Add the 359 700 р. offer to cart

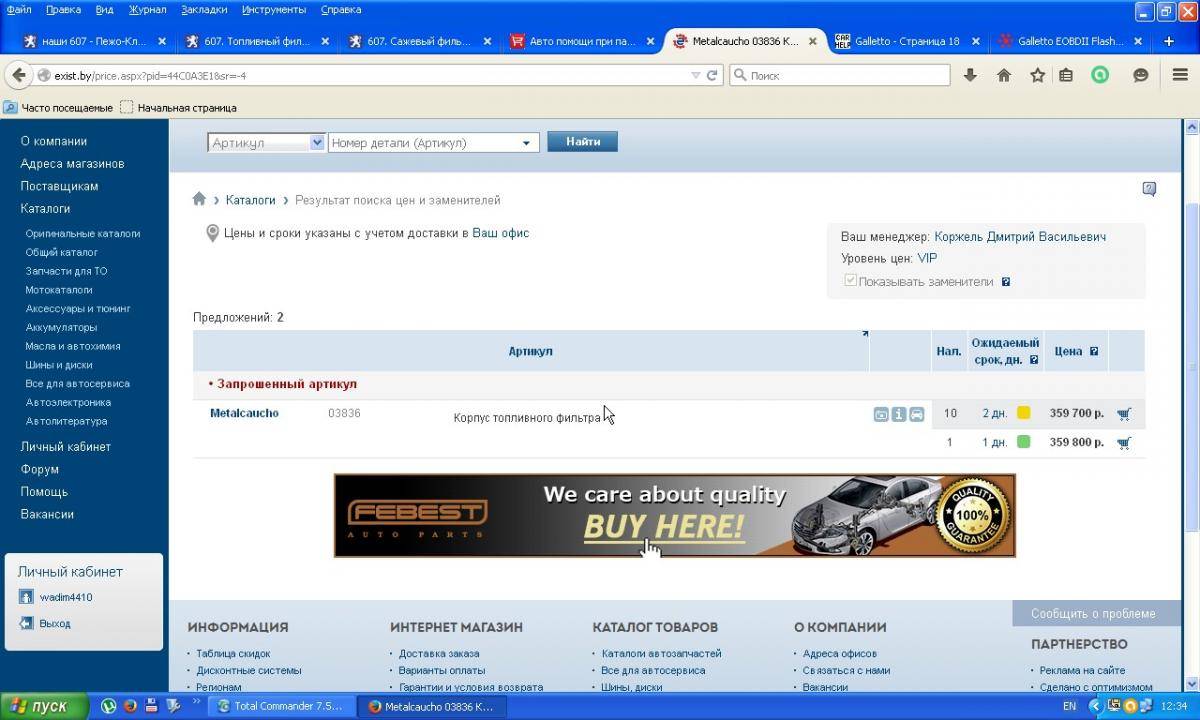coord(1124,414)
